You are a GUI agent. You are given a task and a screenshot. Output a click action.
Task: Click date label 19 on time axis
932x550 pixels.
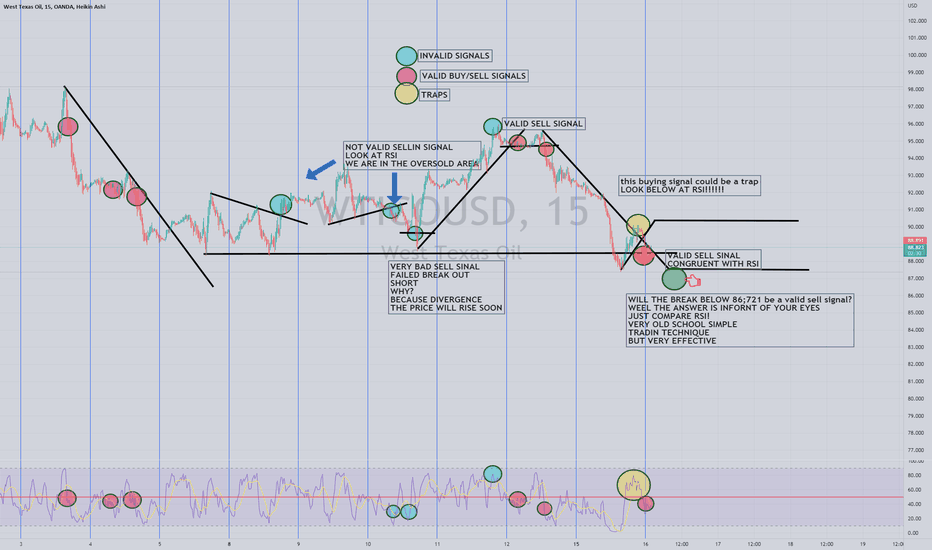863,544
